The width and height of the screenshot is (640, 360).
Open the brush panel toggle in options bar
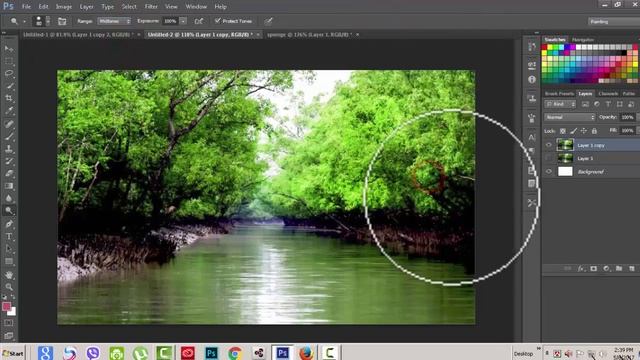62,21
